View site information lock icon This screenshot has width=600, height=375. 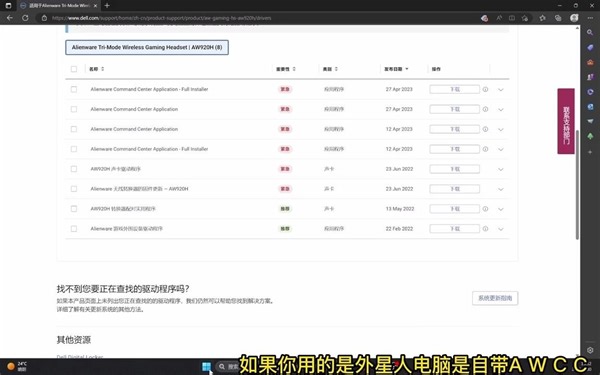(44, 18)
